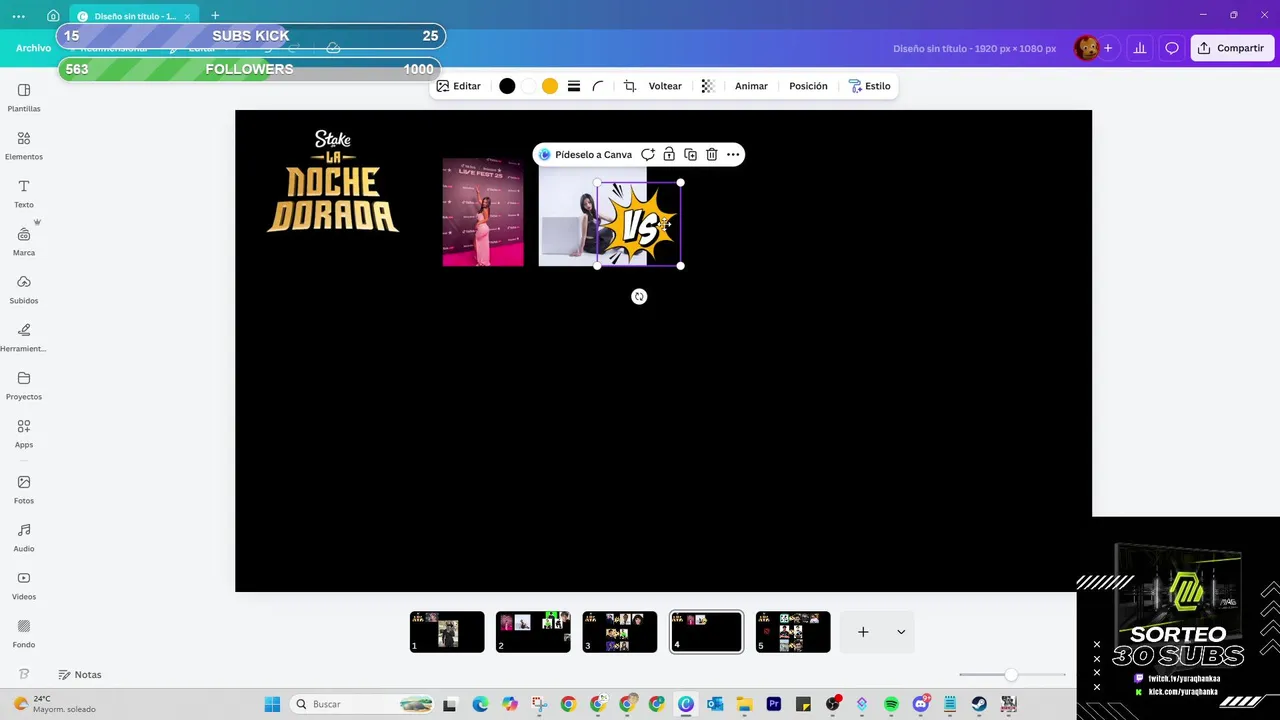This screenshot has width=1280, height=720.
Task: Open the Herramientas panel
Action: click(24, 337)
